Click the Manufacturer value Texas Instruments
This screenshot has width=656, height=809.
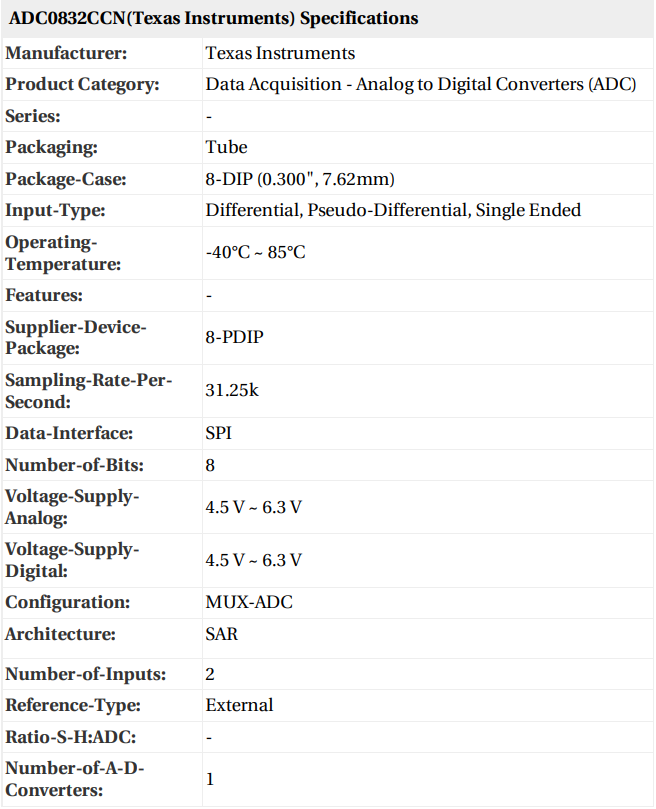(x=280, y=53)
